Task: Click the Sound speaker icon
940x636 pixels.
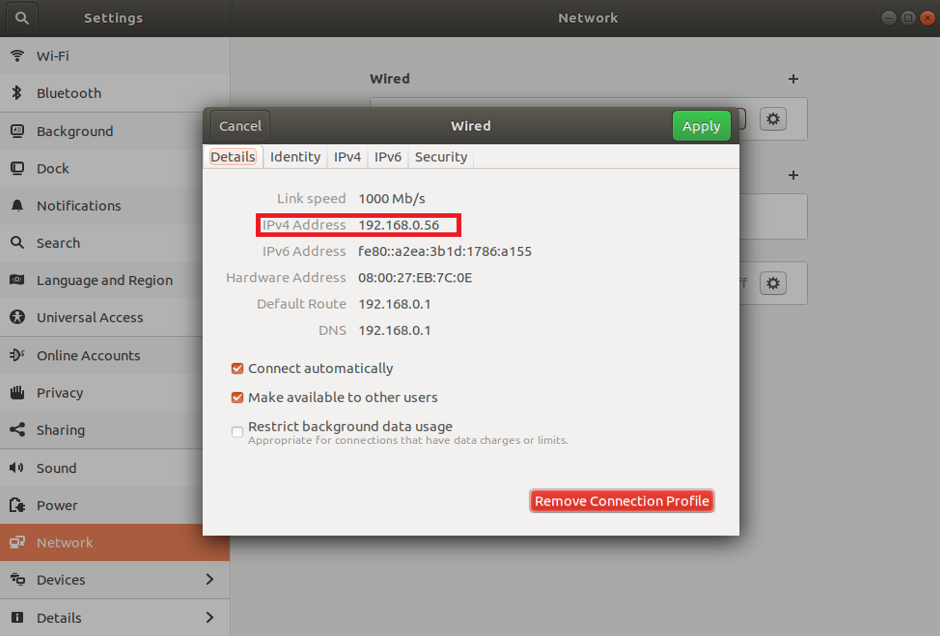Action: coord(17,468)
